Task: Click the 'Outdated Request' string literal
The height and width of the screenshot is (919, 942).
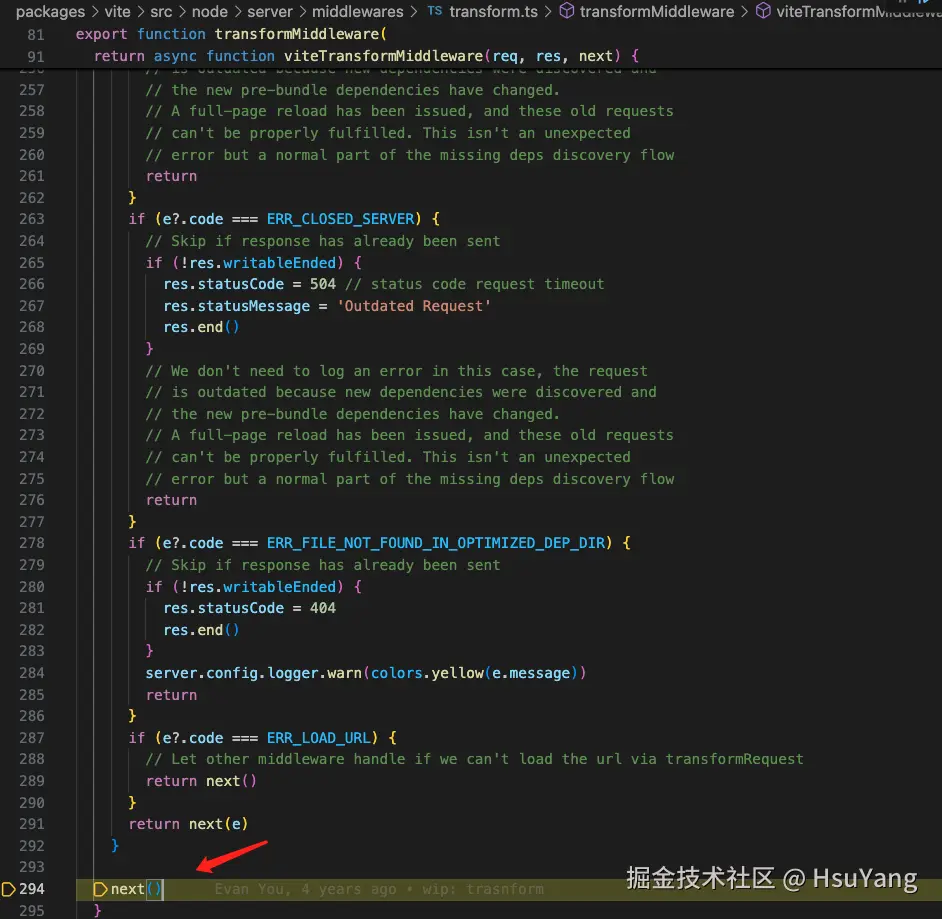Action: 414,306
